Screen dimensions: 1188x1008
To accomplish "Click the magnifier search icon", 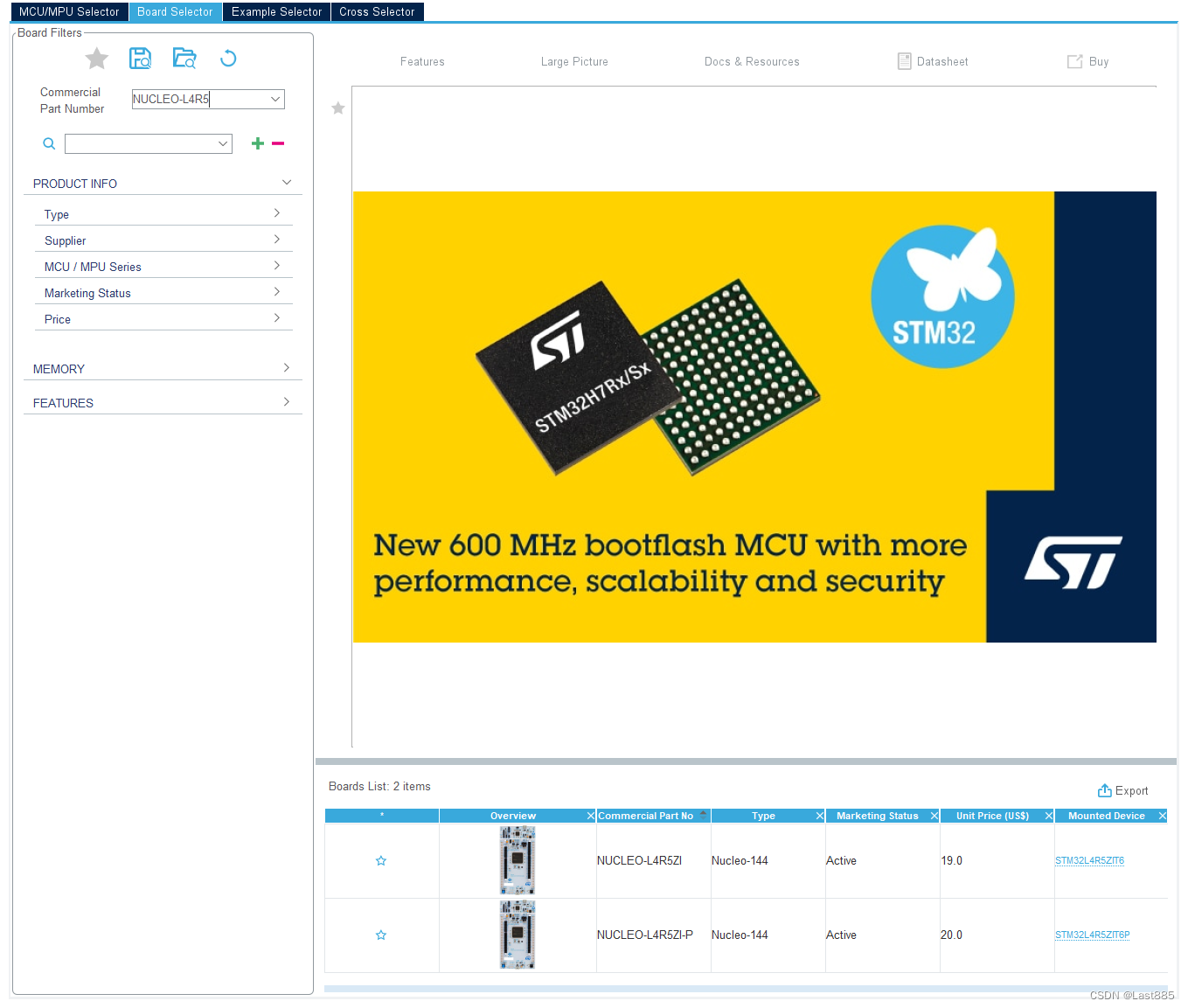I will pos(49,143).
